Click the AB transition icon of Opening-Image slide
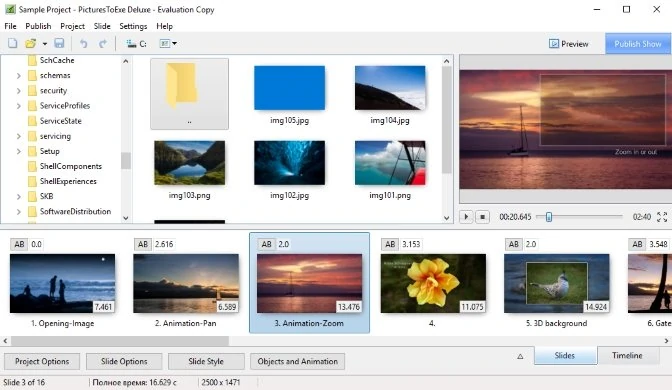Viewport: 672px width, 390px height. coord(19,244)
